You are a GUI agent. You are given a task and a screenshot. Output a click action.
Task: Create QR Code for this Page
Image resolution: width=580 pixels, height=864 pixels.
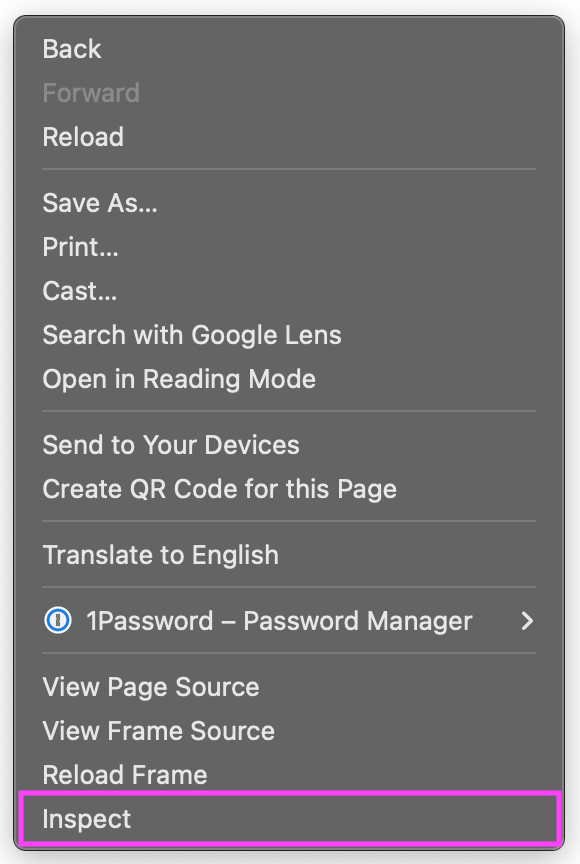click(x=219, y=489)
